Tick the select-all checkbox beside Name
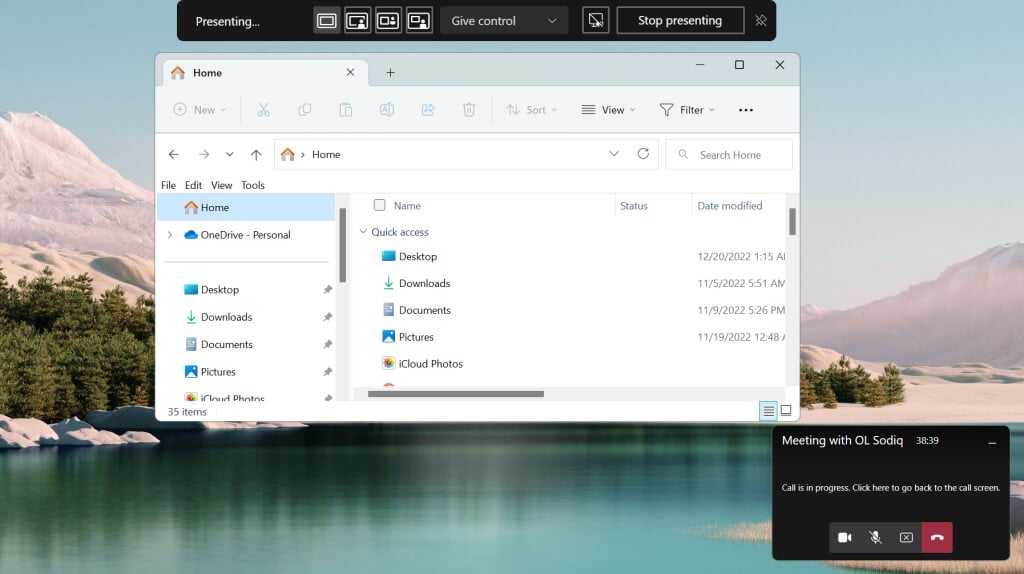 (379, 205)
